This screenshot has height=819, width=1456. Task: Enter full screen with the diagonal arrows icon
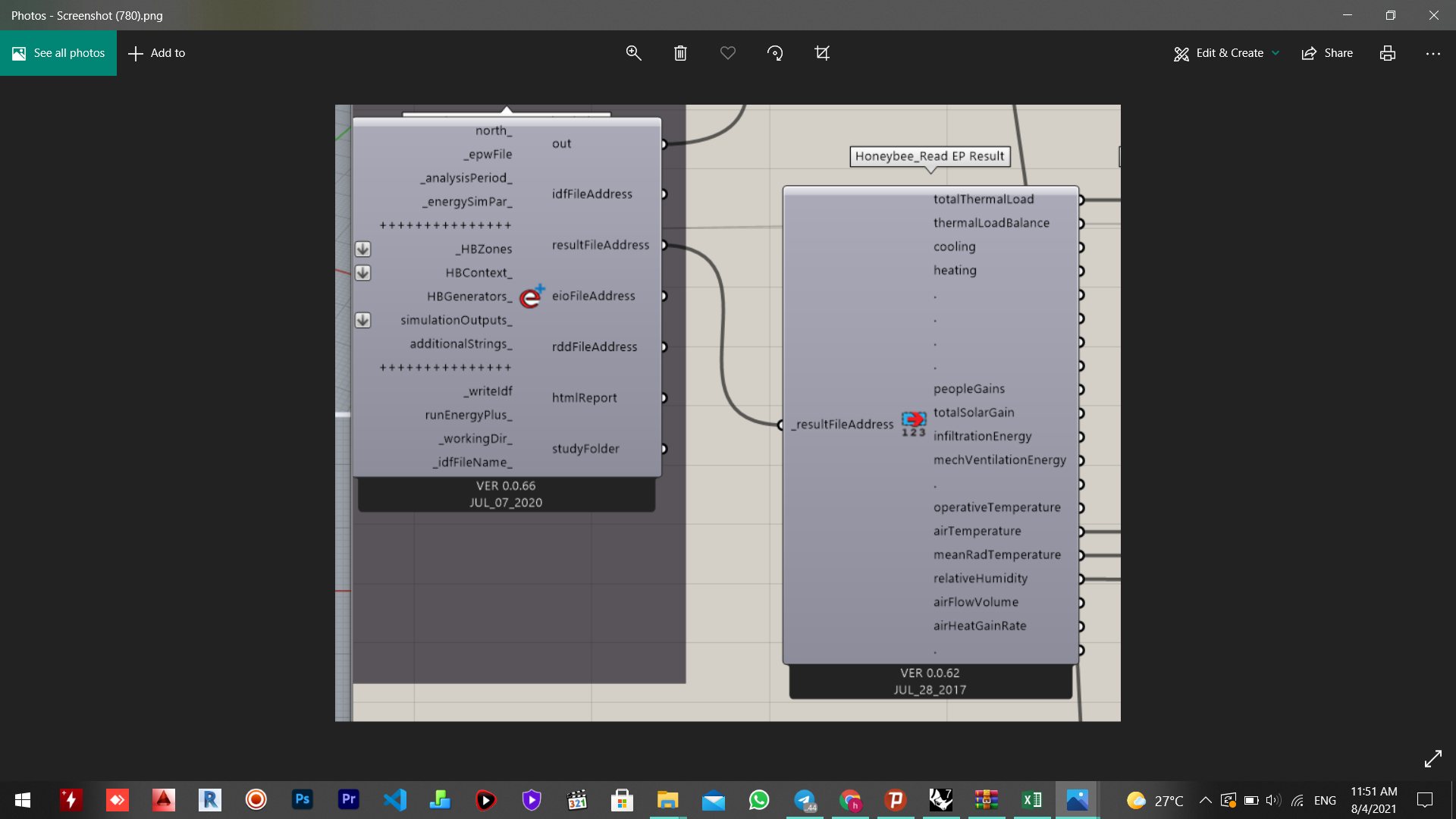(1432, 758)
